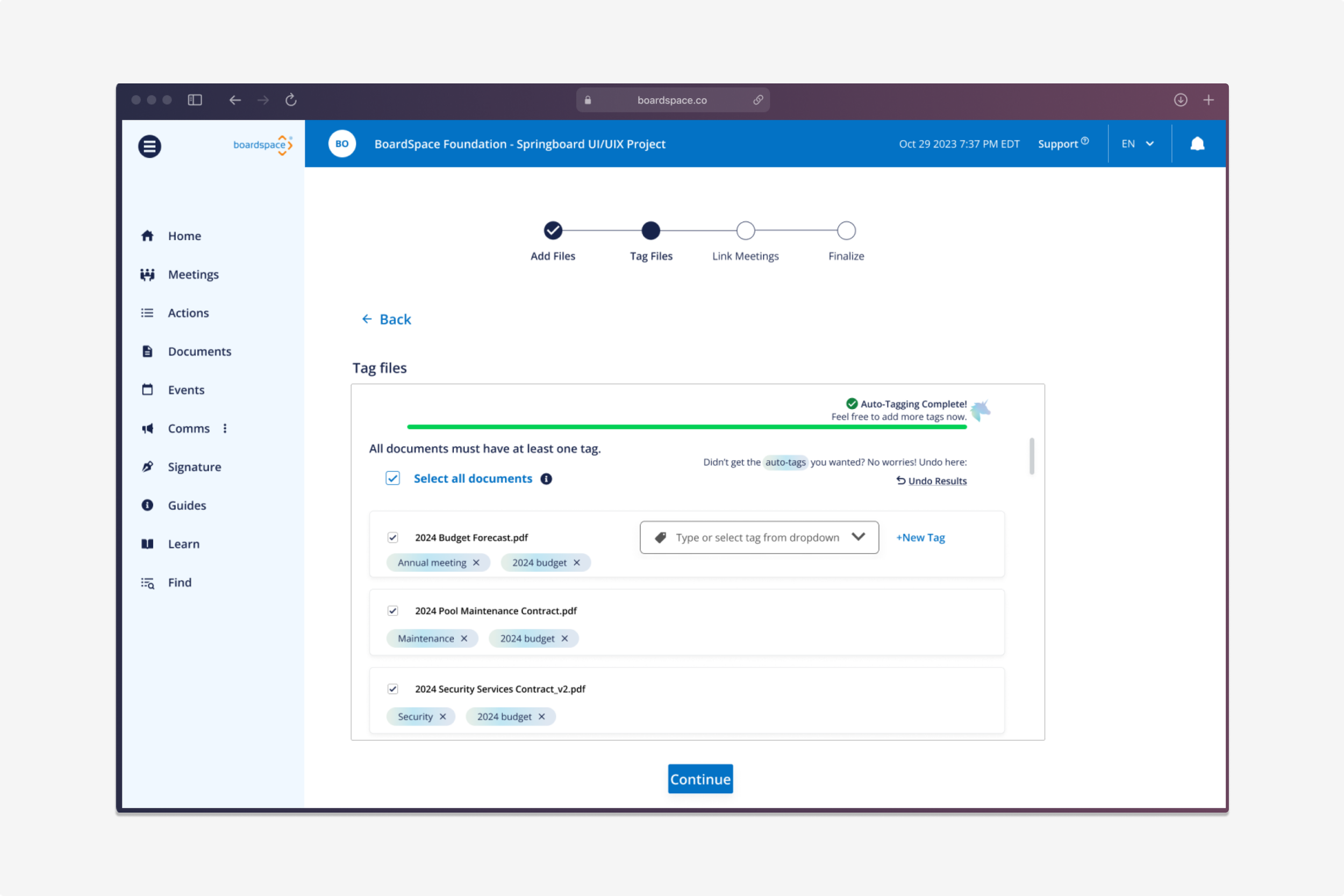Toggle the Select all documents checkbox
The width and height of the screenshot is (1344, 896).
(x=392, y=478)
